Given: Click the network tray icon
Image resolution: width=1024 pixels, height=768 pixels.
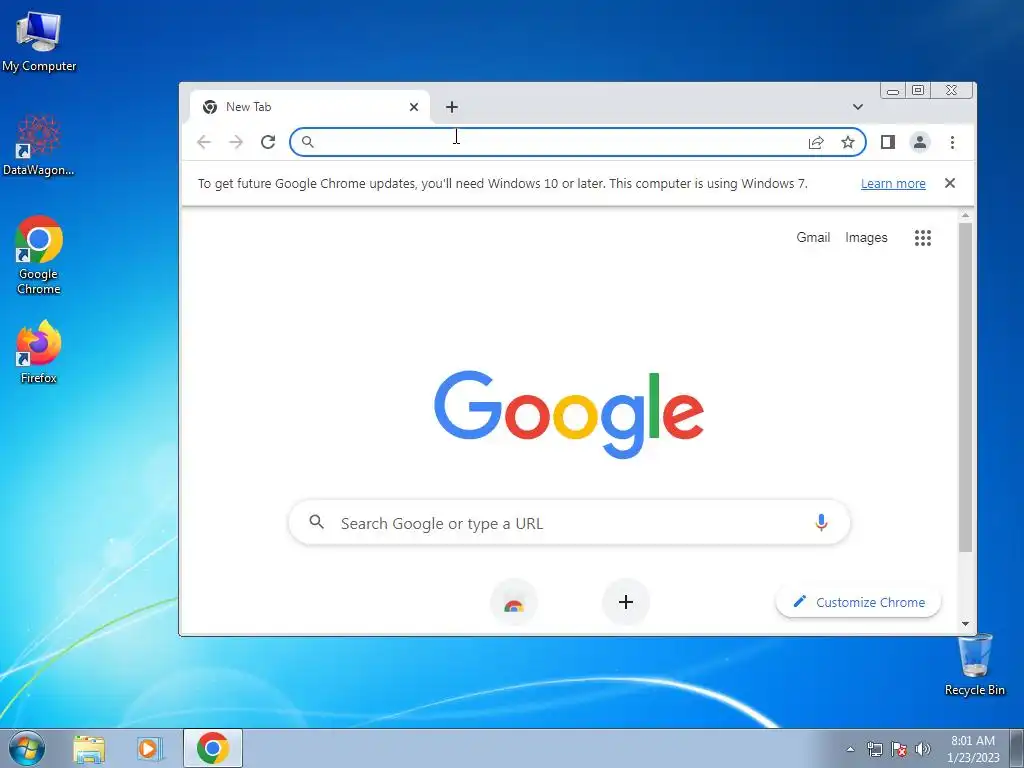Looking at the screenshot, I should [874, 750].
